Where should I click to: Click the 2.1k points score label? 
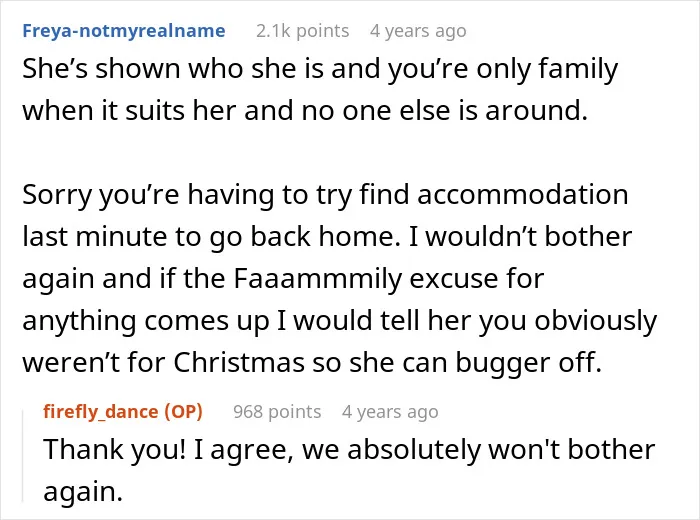pos(302,31)
